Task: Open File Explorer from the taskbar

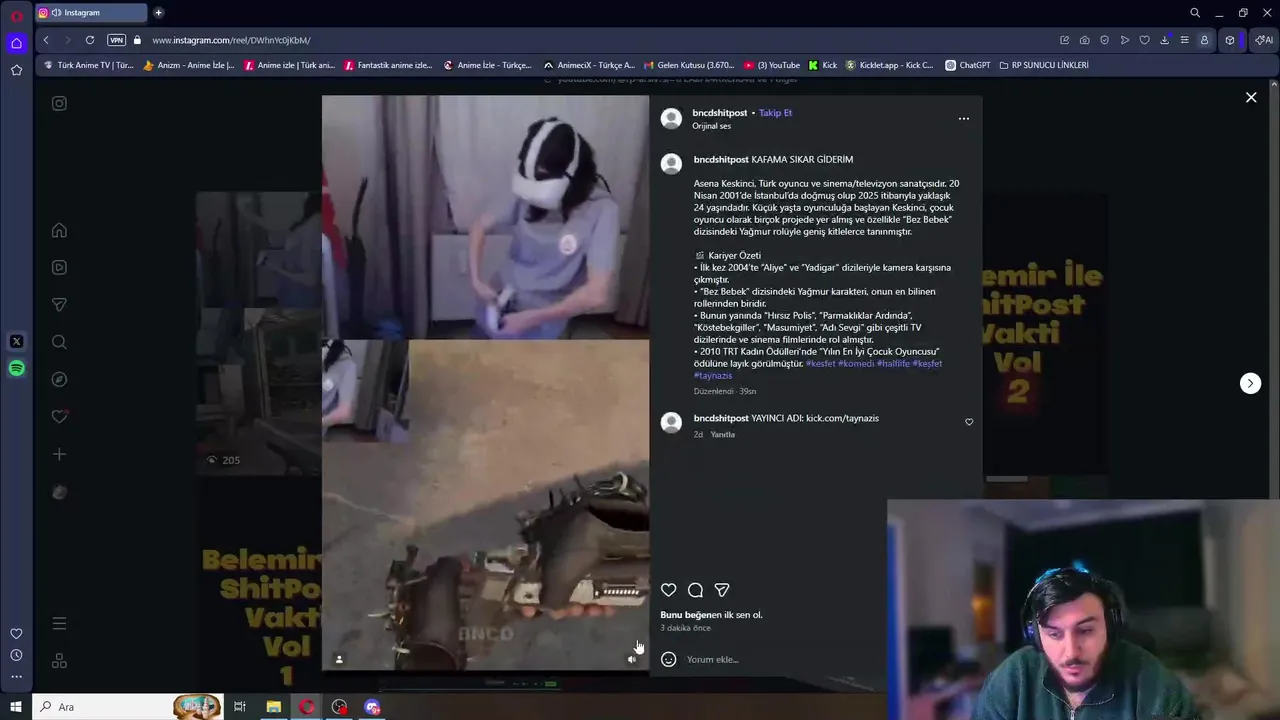Action: (273, 707)
